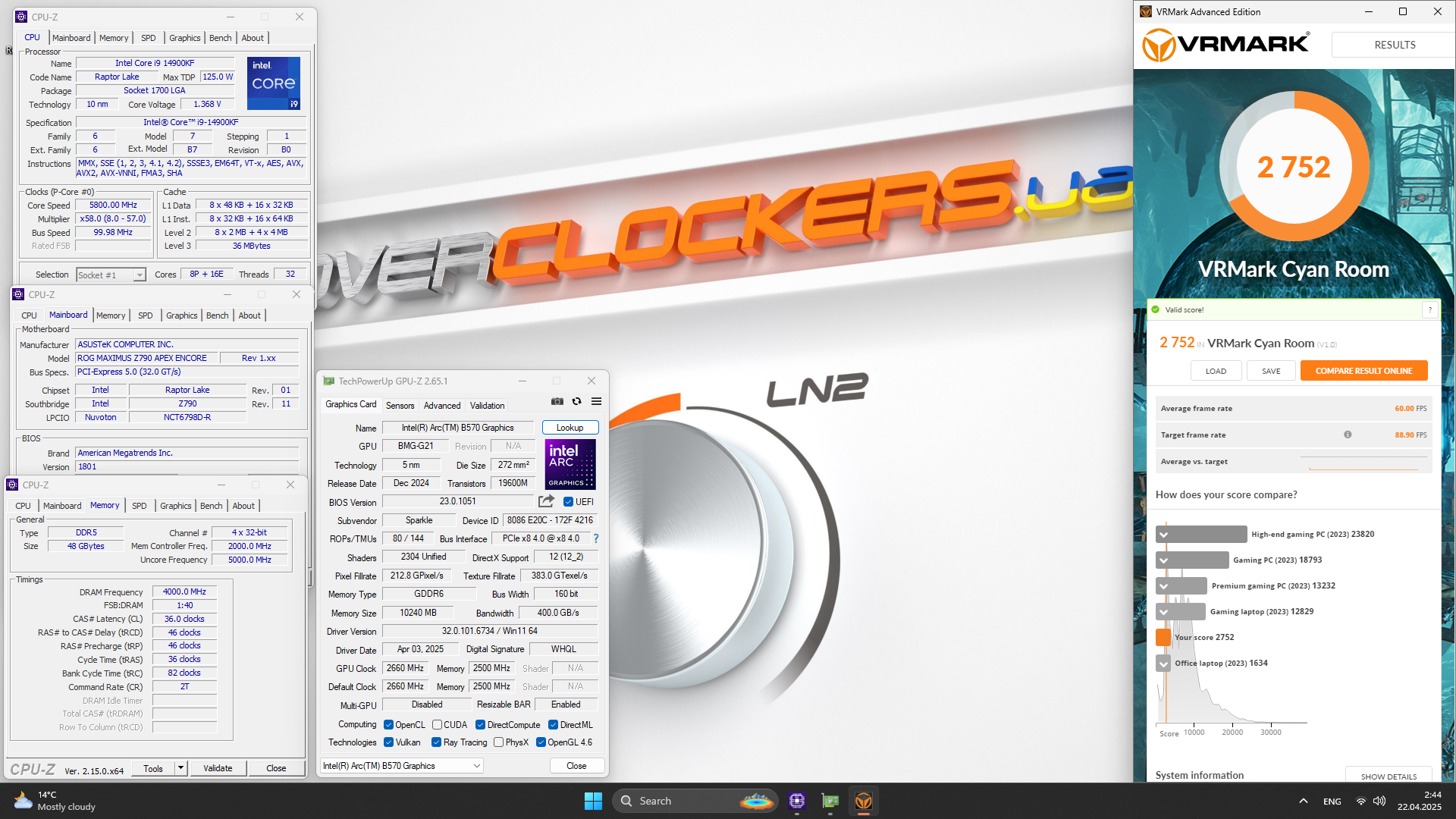Open the Tools dropdown arrow in CPU-Z
Screen dimensions: 1456x819
tap(181, 768)
